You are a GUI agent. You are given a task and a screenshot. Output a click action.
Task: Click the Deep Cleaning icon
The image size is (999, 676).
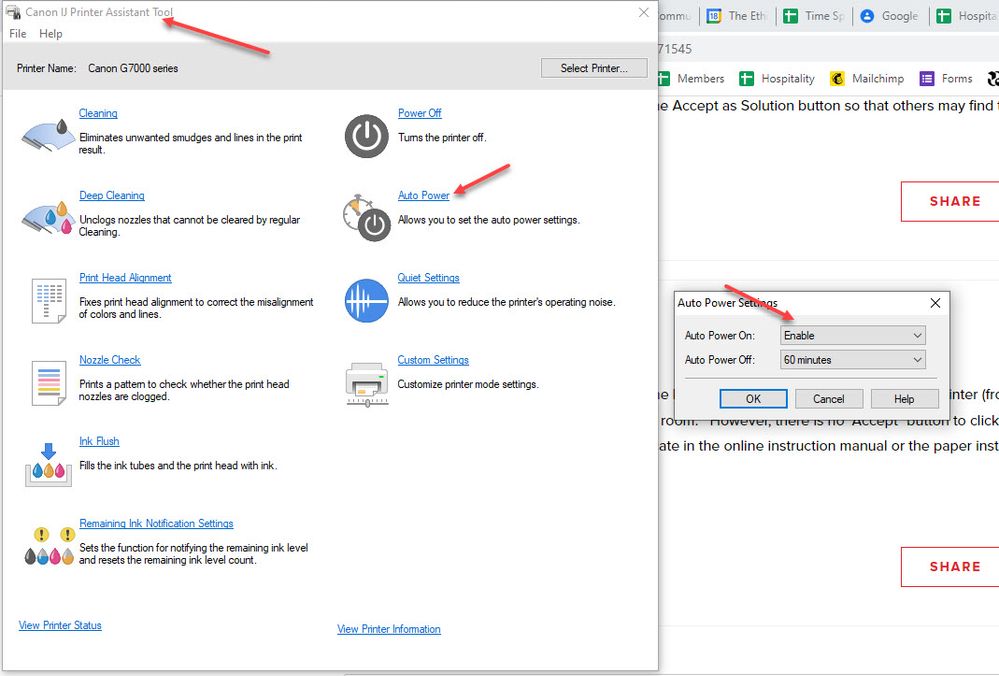[x=47, y=216]
